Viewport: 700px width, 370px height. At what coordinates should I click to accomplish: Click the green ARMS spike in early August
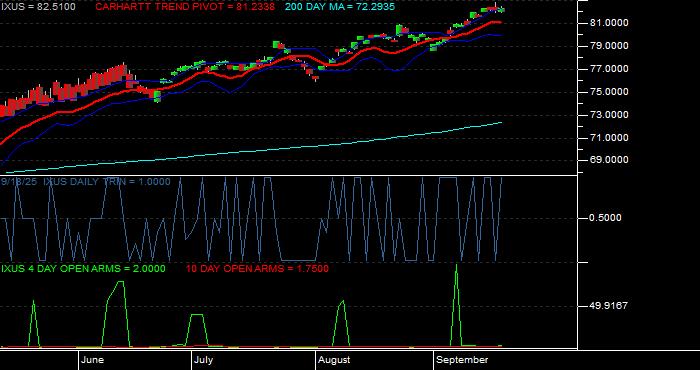342,323
